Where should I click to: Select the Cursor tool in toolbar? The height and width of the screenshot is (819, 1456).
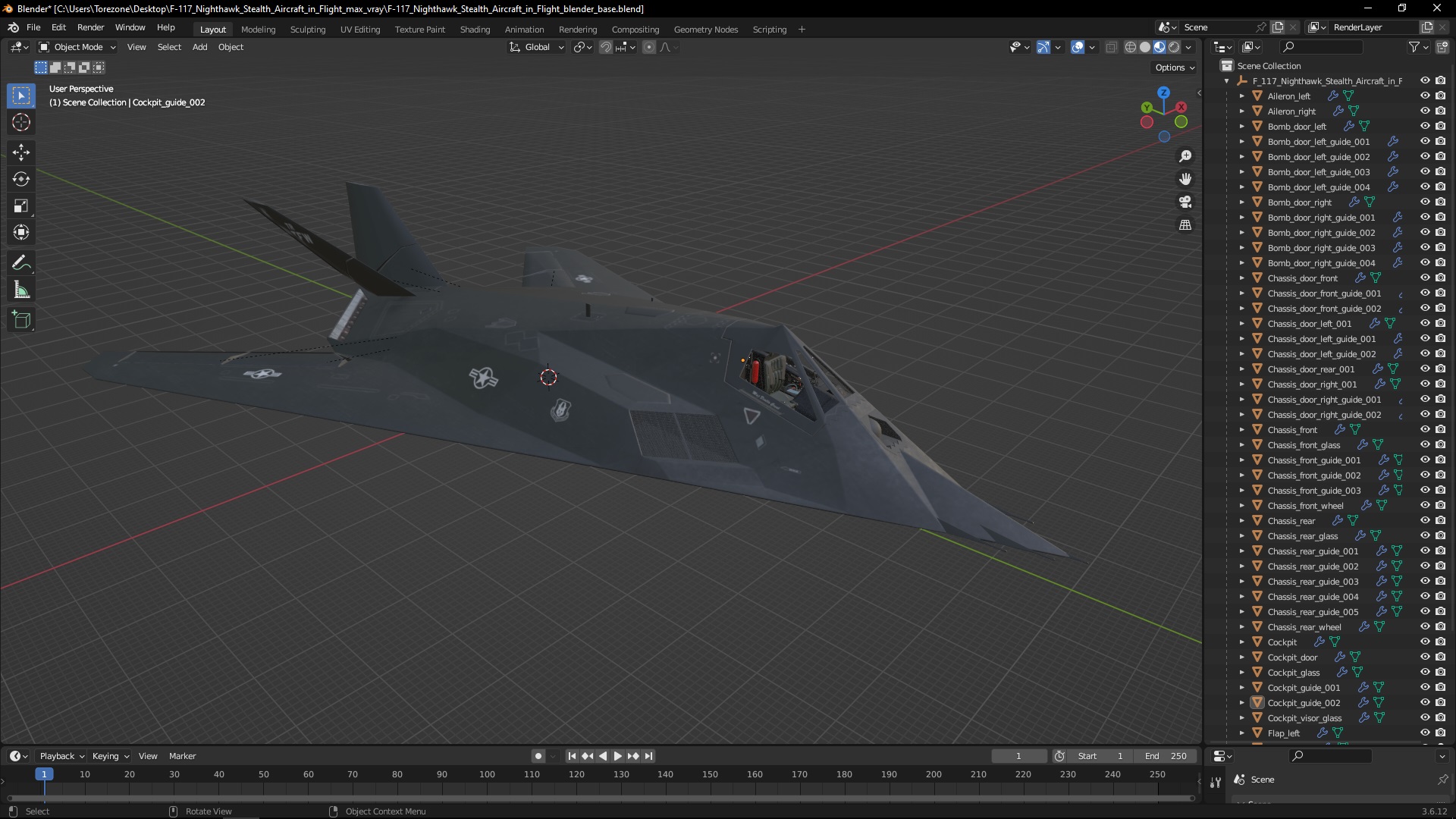pos(21,122)
